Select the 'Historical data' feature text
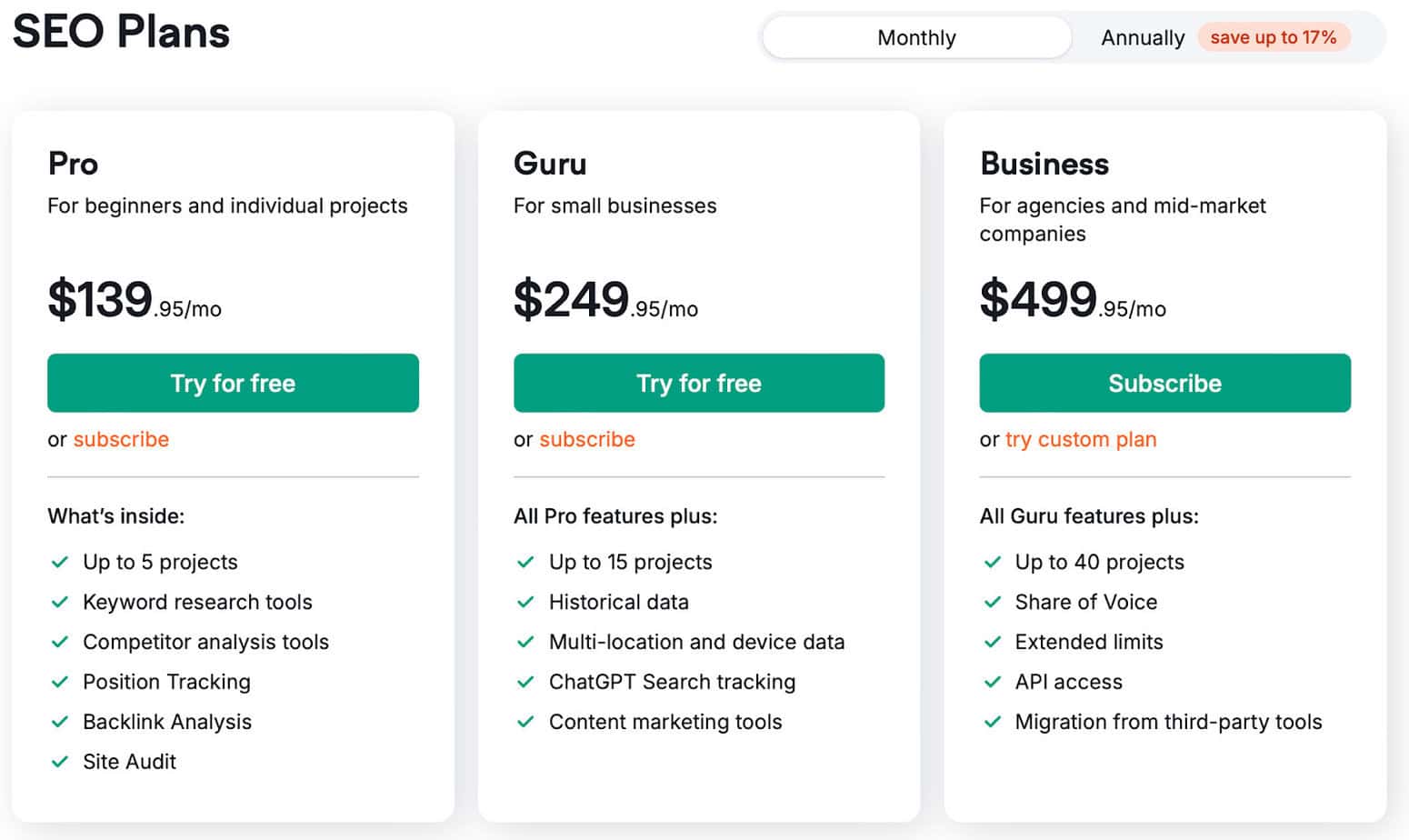This screenshot has width=1409, height=840. (619, 602)
